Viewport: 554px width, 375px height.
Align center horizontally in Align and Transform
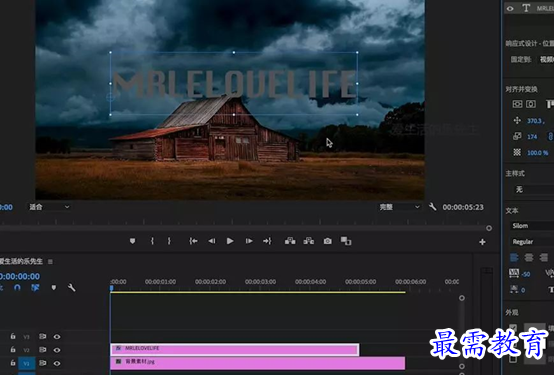click(531, 104)
